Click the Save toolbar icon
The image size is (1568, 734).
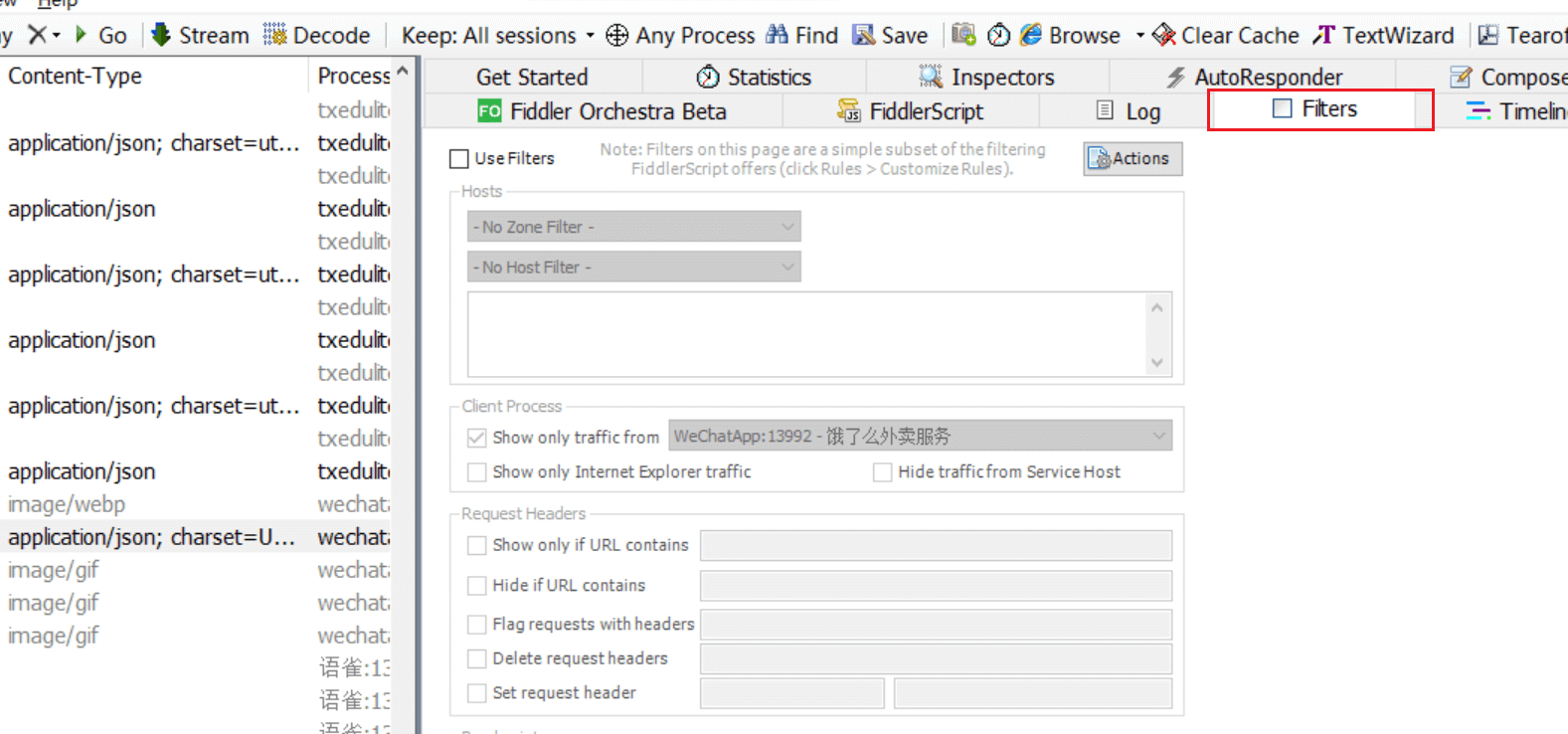pos(864,35)
